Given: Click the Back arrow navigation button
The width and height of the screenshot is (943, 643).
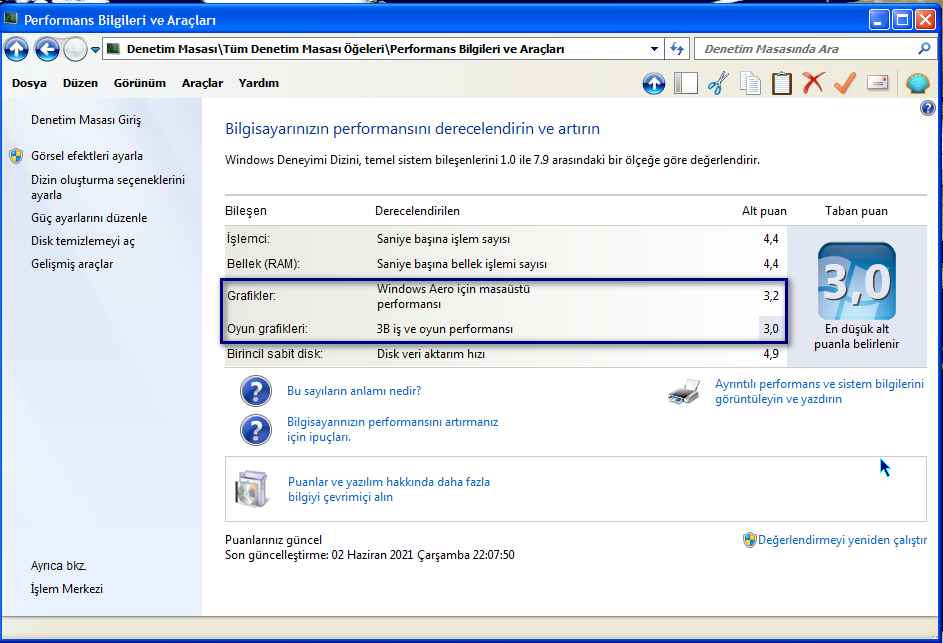Looking at the screenshot, I should [47, 49].
